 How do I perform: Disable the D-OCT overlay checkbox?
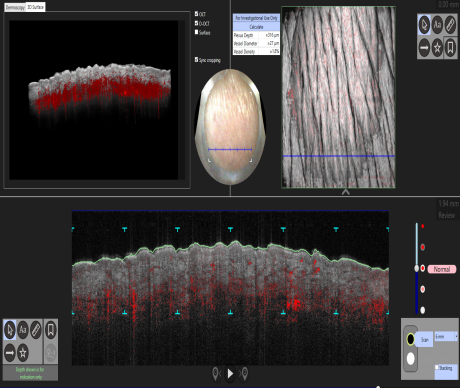pyautogui.click(x=197, y=23)
